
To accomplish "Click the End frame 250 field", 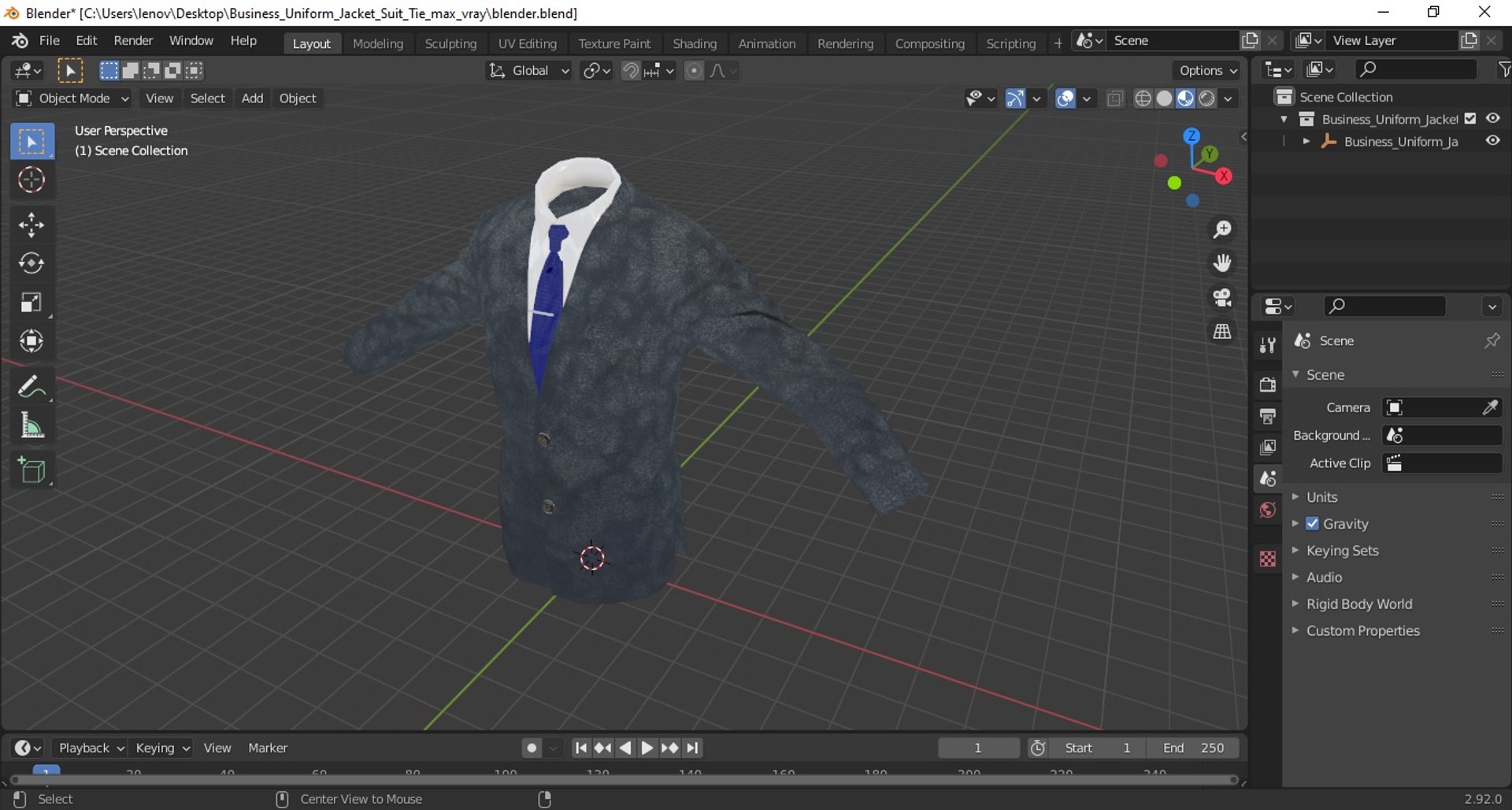I will click(1193, 748).
